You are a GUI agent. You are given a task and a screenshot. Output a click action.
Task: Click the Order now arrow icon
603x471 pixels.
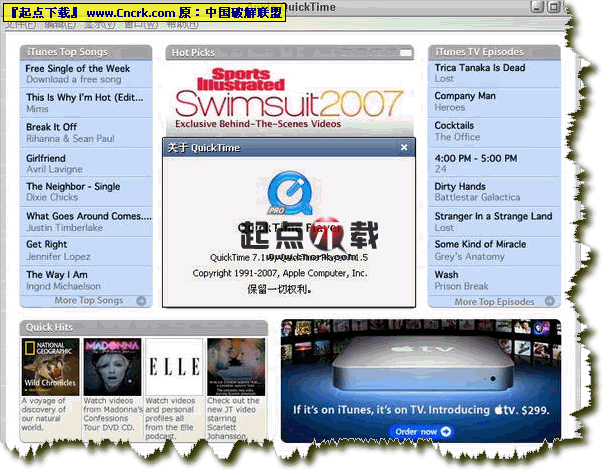click(445, 431)
